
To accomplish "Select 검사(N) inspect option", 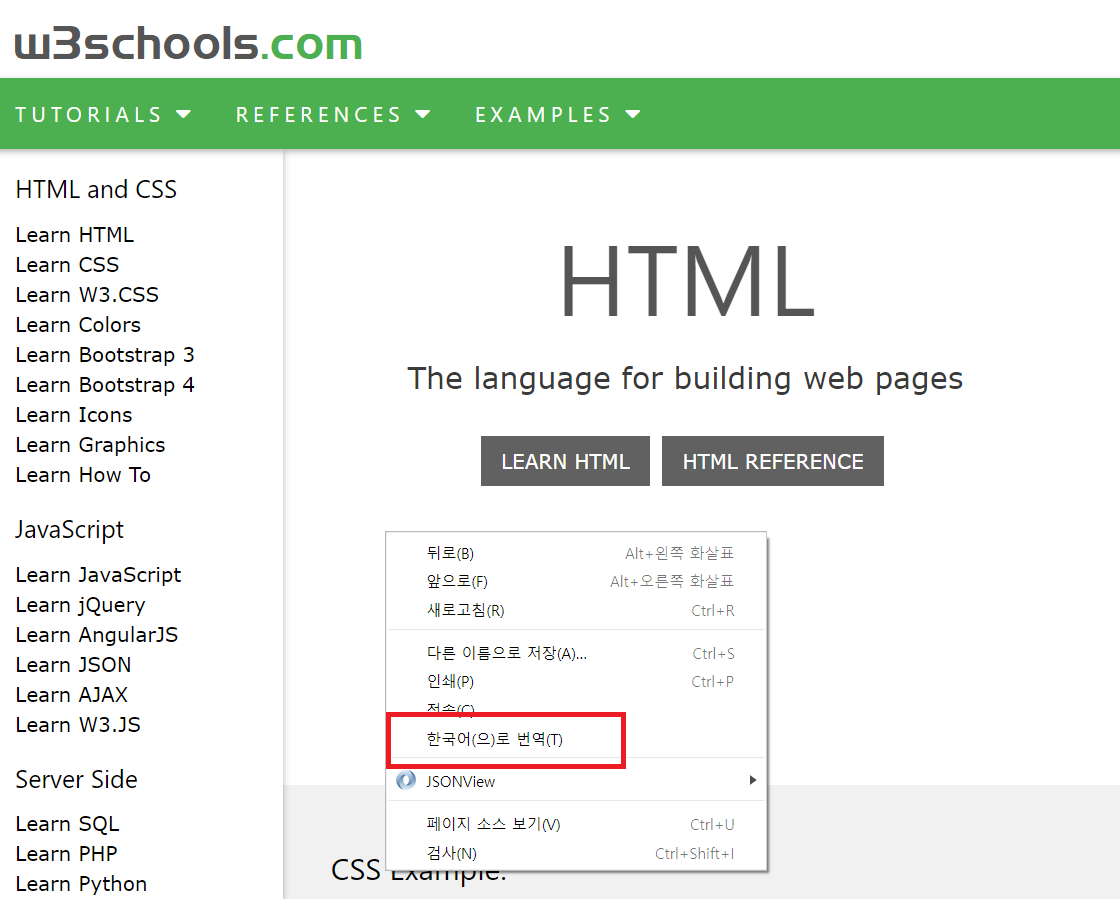I will pyautogui.click(x=576, y=853).
